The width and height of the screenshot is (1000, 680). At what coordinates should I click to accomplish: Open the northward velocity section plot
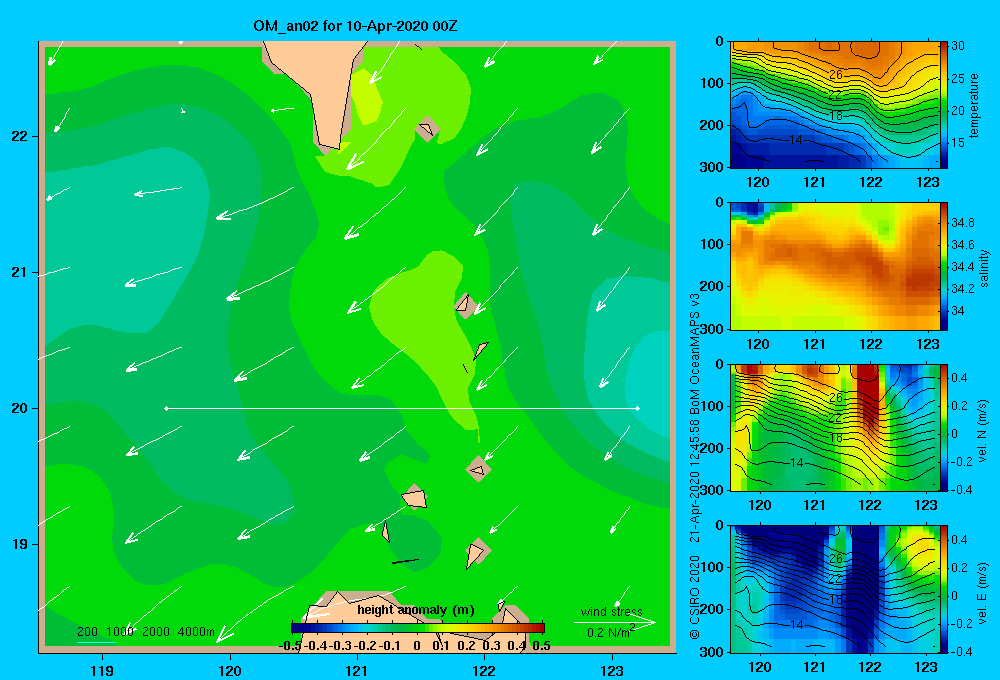(x=835, y=428)
